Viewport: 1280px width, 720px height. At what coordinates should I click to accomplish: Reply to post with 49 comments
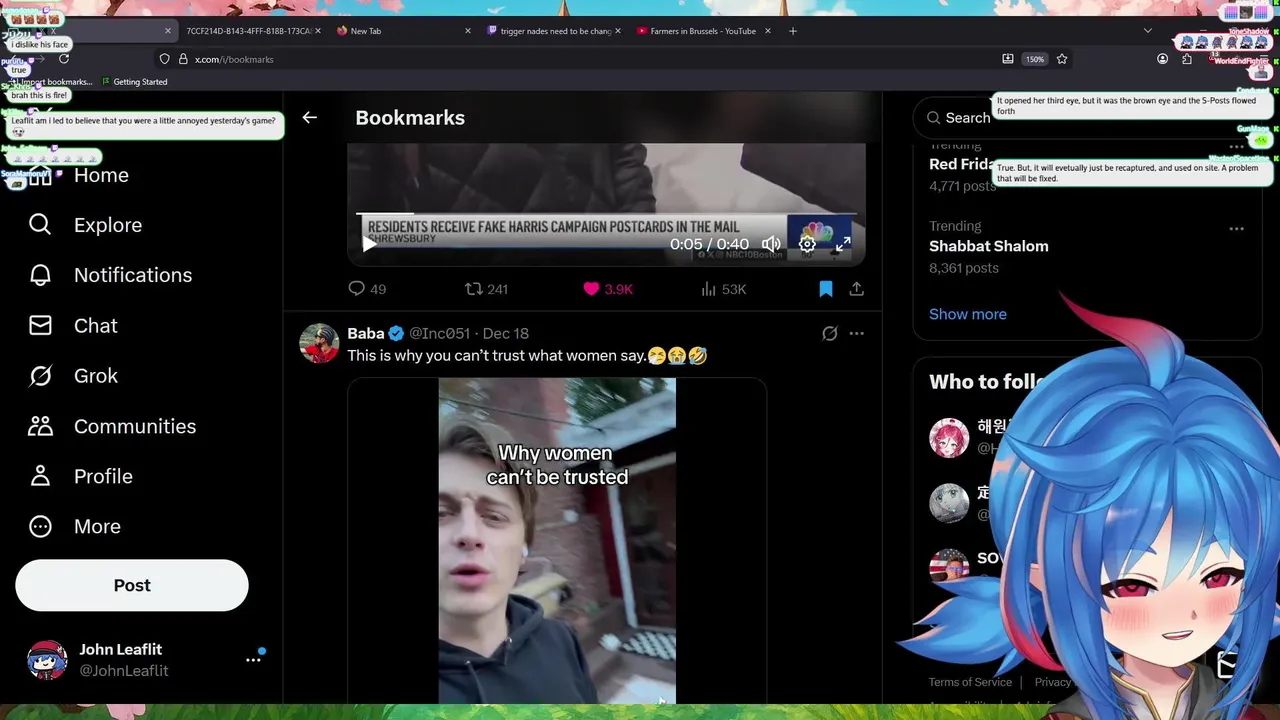pos(366,289)
